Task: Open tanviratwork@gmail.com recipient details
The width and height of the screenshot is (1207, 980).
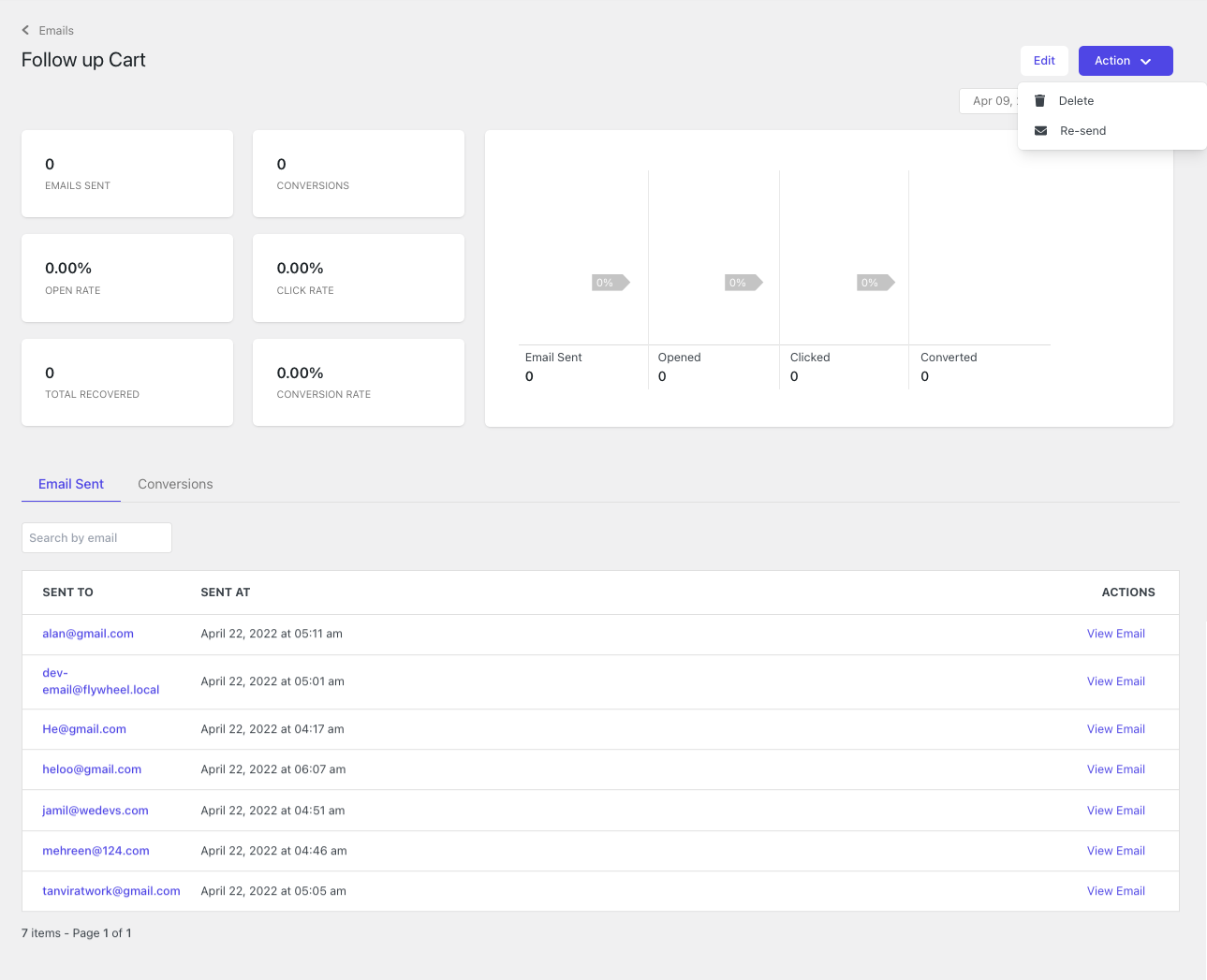Action: click(110, 890)
